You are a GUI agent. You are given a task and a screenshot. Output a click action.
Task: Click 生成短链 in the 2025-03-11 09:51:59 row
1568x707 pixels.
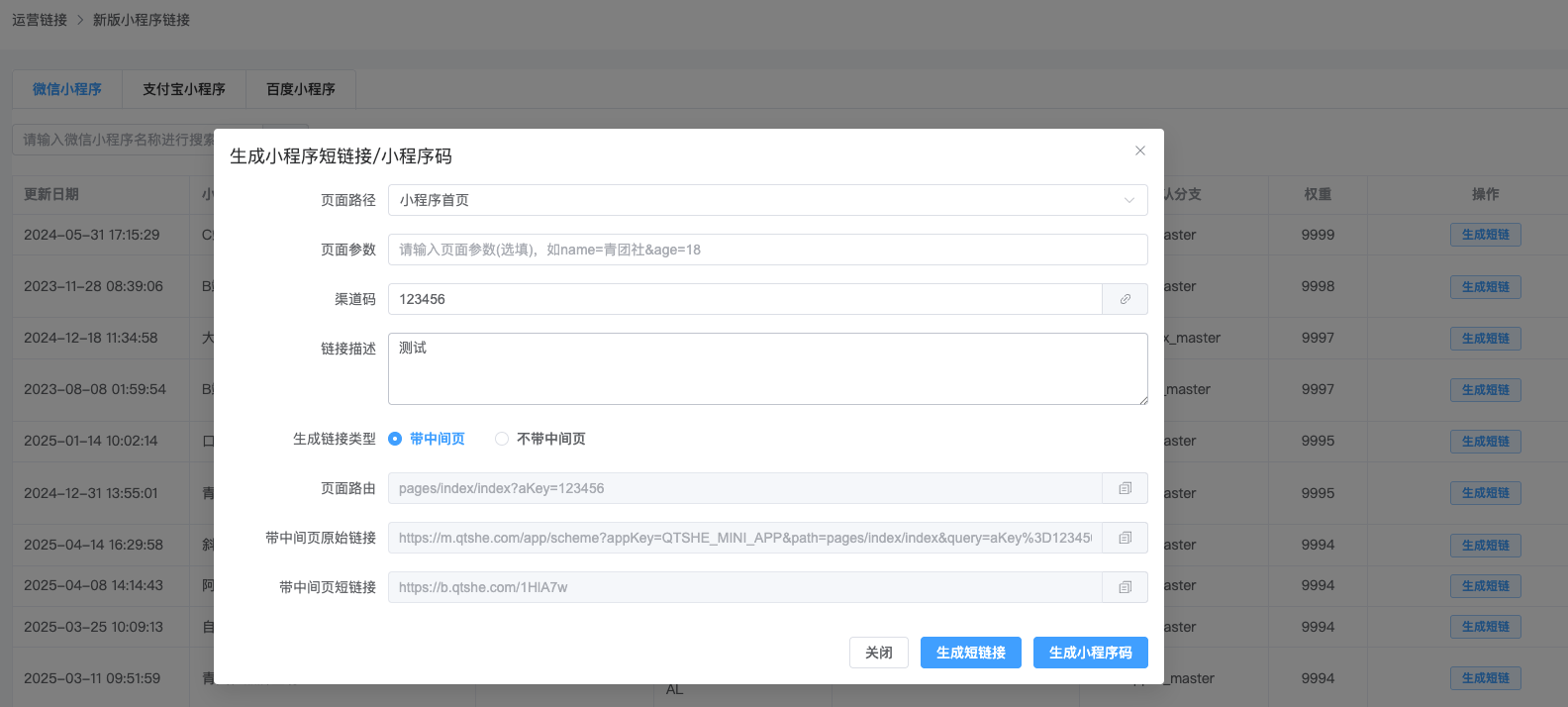(x=1486, y=678)
